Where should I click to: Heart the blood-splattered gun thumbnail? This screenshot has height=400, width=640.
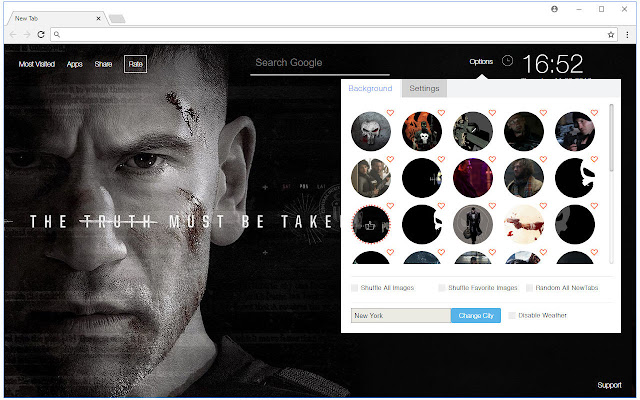(x=543, y=206)
